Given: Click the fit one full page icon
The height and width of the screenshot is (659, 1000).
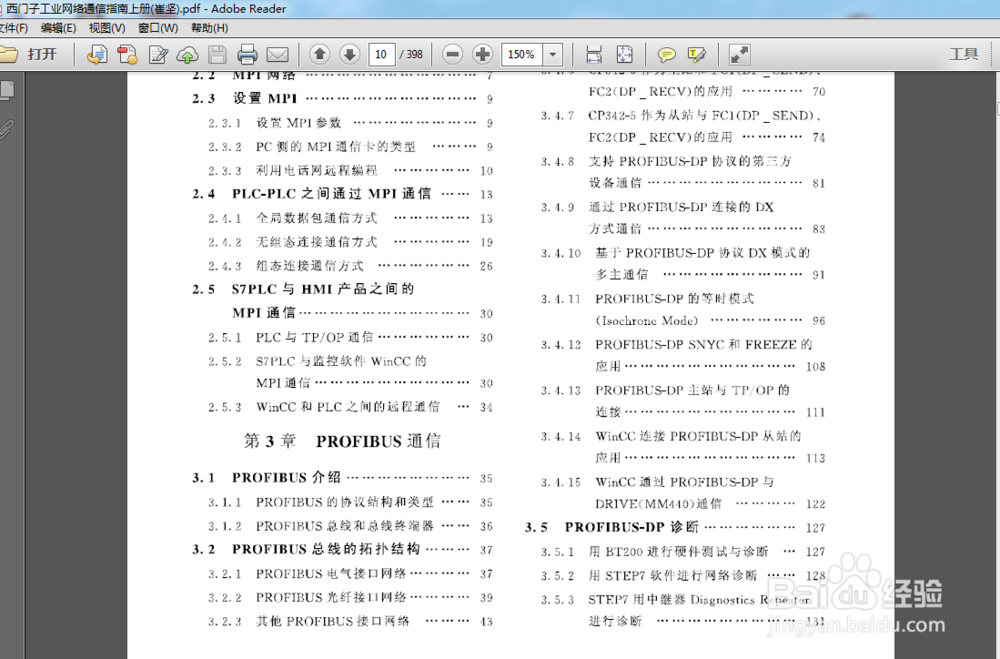Looking at the screenshot, I should pos(624,55).
